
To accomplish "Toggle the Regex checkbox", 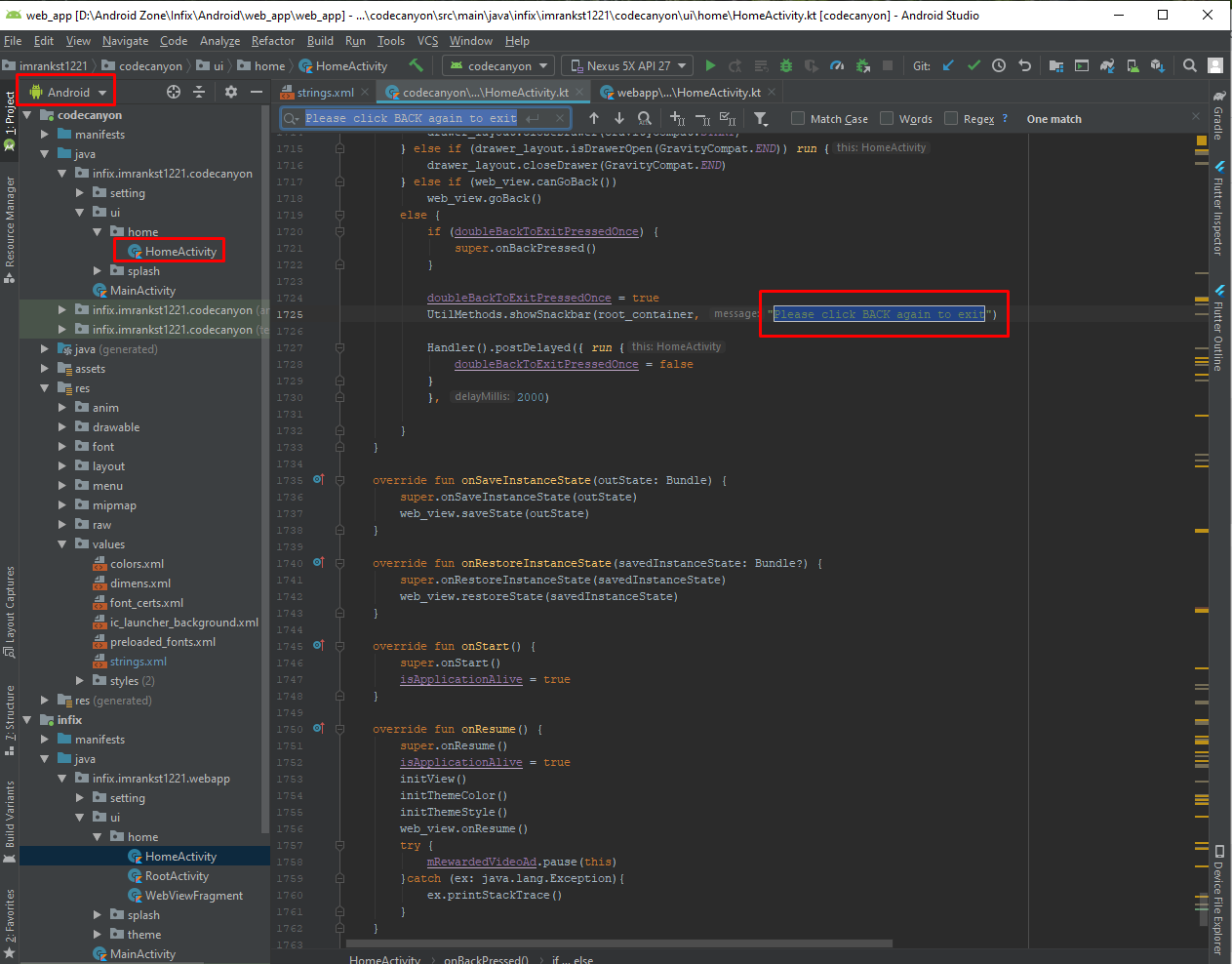I will (x=951, y=119).
